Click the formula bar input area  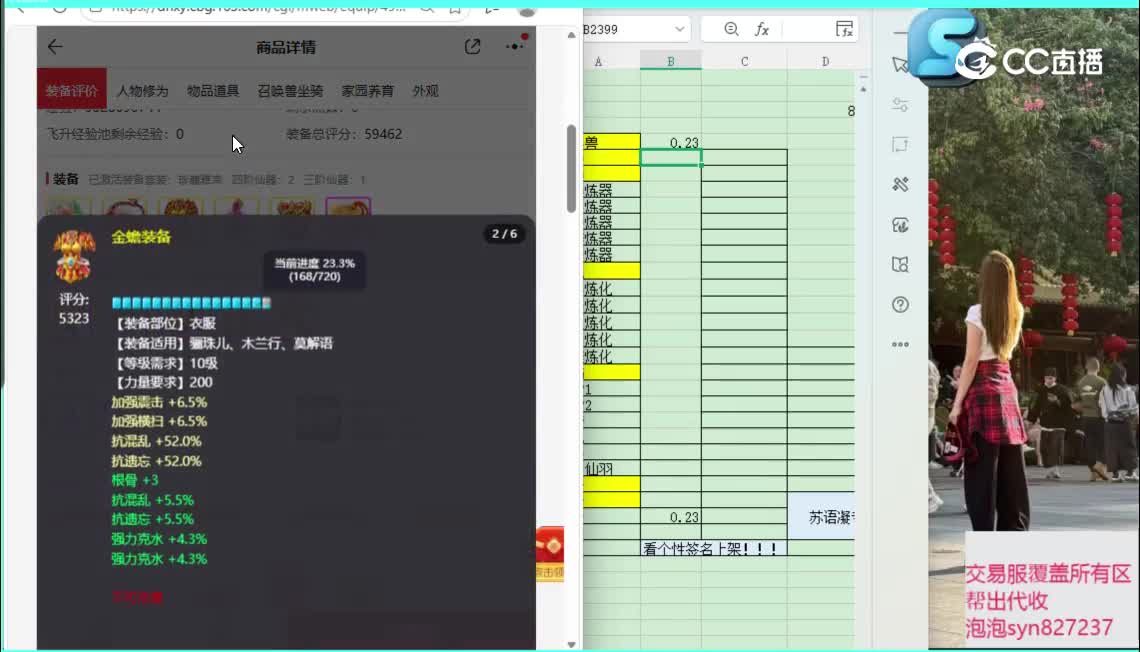[x=807, y=29]
